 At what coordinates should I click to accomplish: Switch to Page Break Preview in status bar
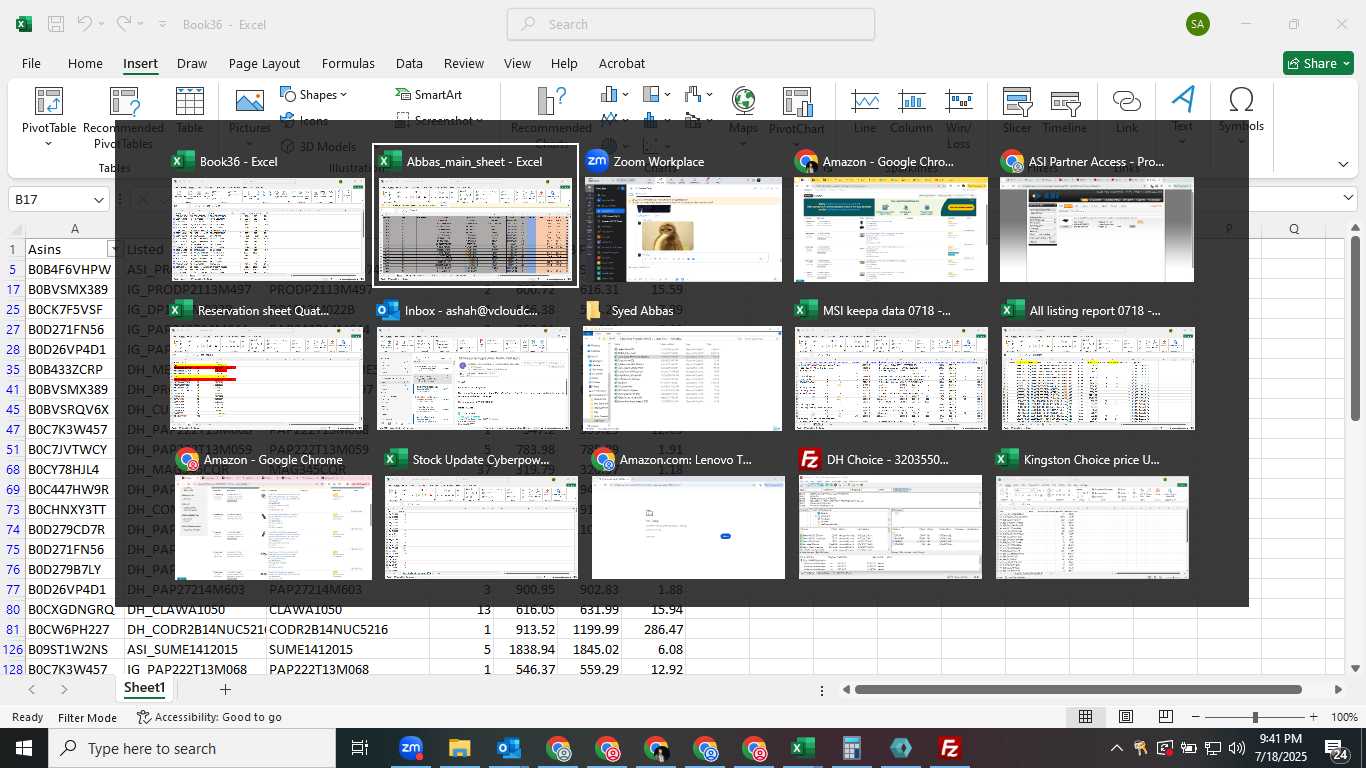click(x=1166, y=717)
